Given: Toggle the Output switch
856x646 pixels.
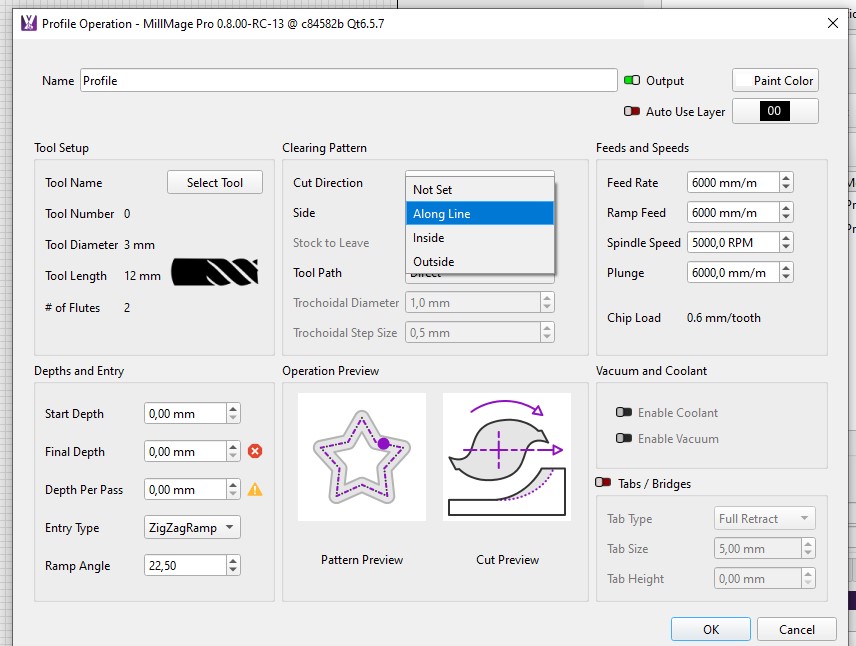Looking at the screenshot, I should point(632,81).
